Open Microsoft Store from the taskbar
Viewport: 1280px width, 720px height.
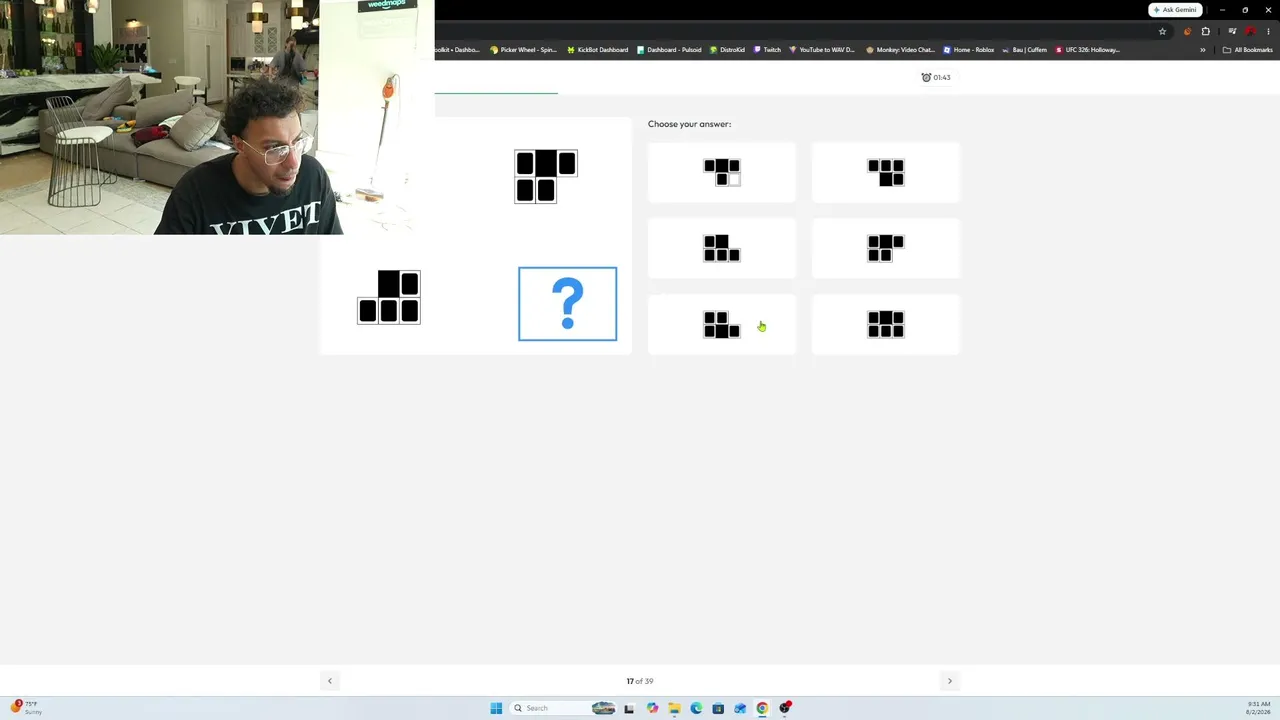point(718,708)
